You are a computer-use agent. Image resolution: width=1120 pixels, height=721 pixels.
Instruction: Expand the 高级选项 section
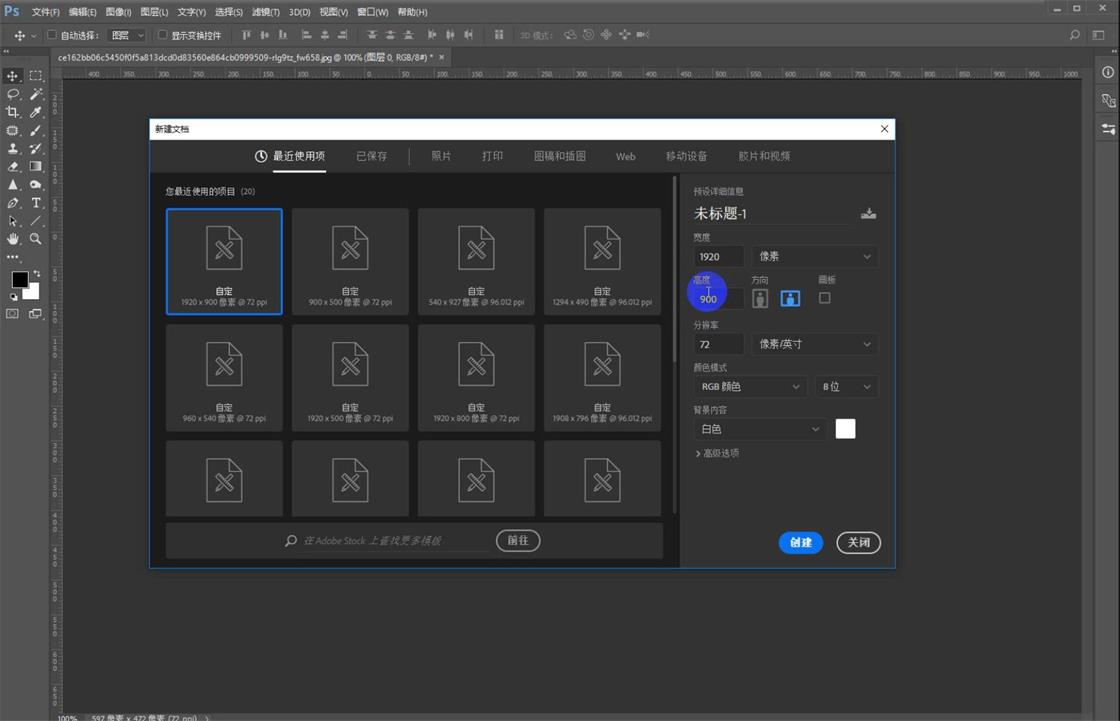(717, 453)
